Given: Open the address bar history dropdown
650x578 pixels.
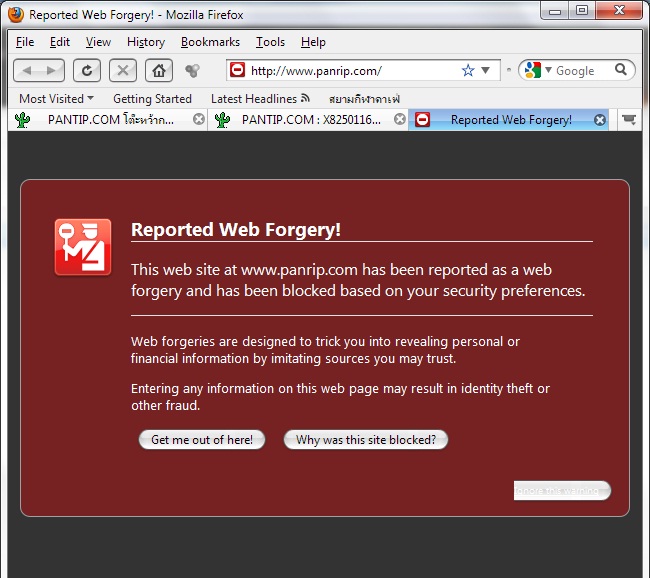Looking at the screenshot, I should 485,70.
